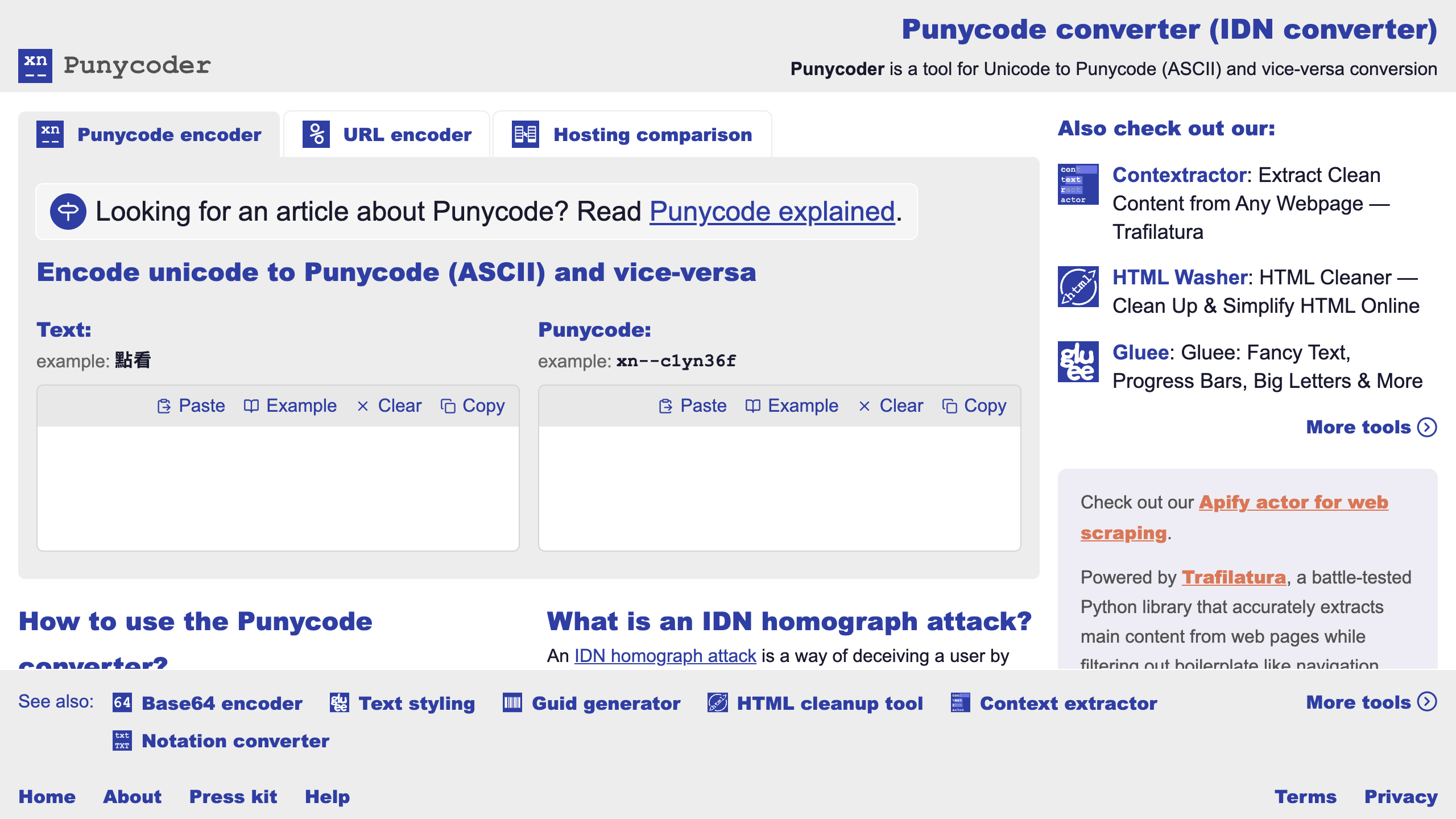Click the Text styling footer icon
The width and height of the screenshot is (1456, 819).
point(340,703)
